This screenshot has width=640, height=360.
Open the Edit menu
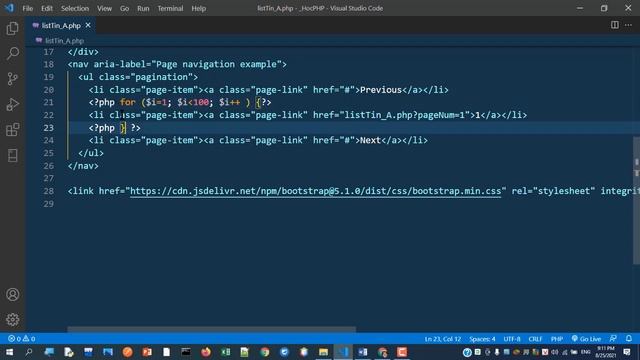point(47,8)
